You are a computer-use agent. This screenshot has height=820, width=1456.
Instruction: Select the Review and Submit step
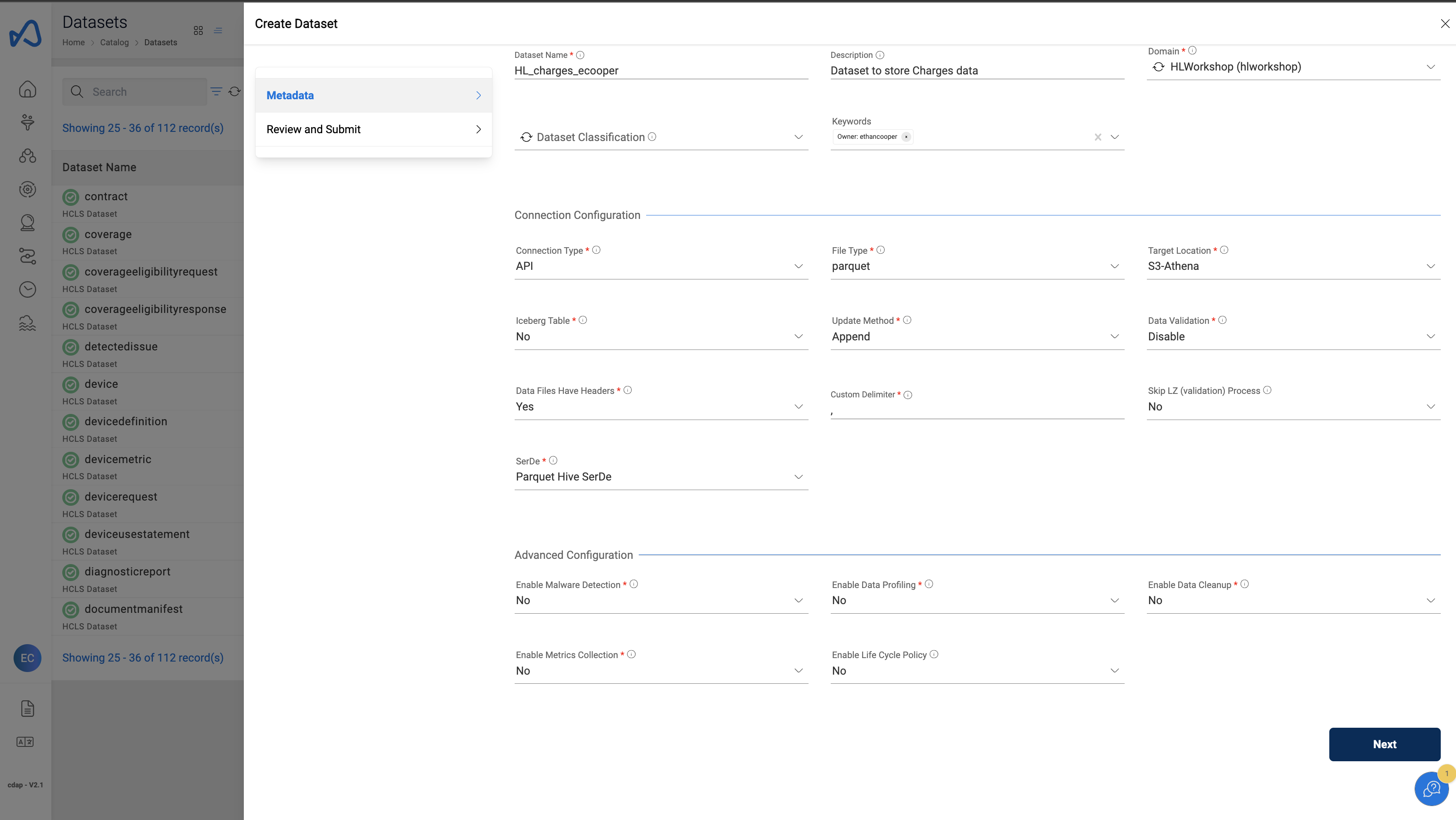[374, 129]
